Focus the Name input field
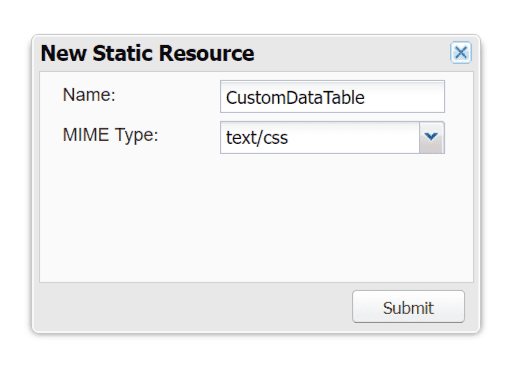This screenshot has height=368, width=515. [332, 97]
